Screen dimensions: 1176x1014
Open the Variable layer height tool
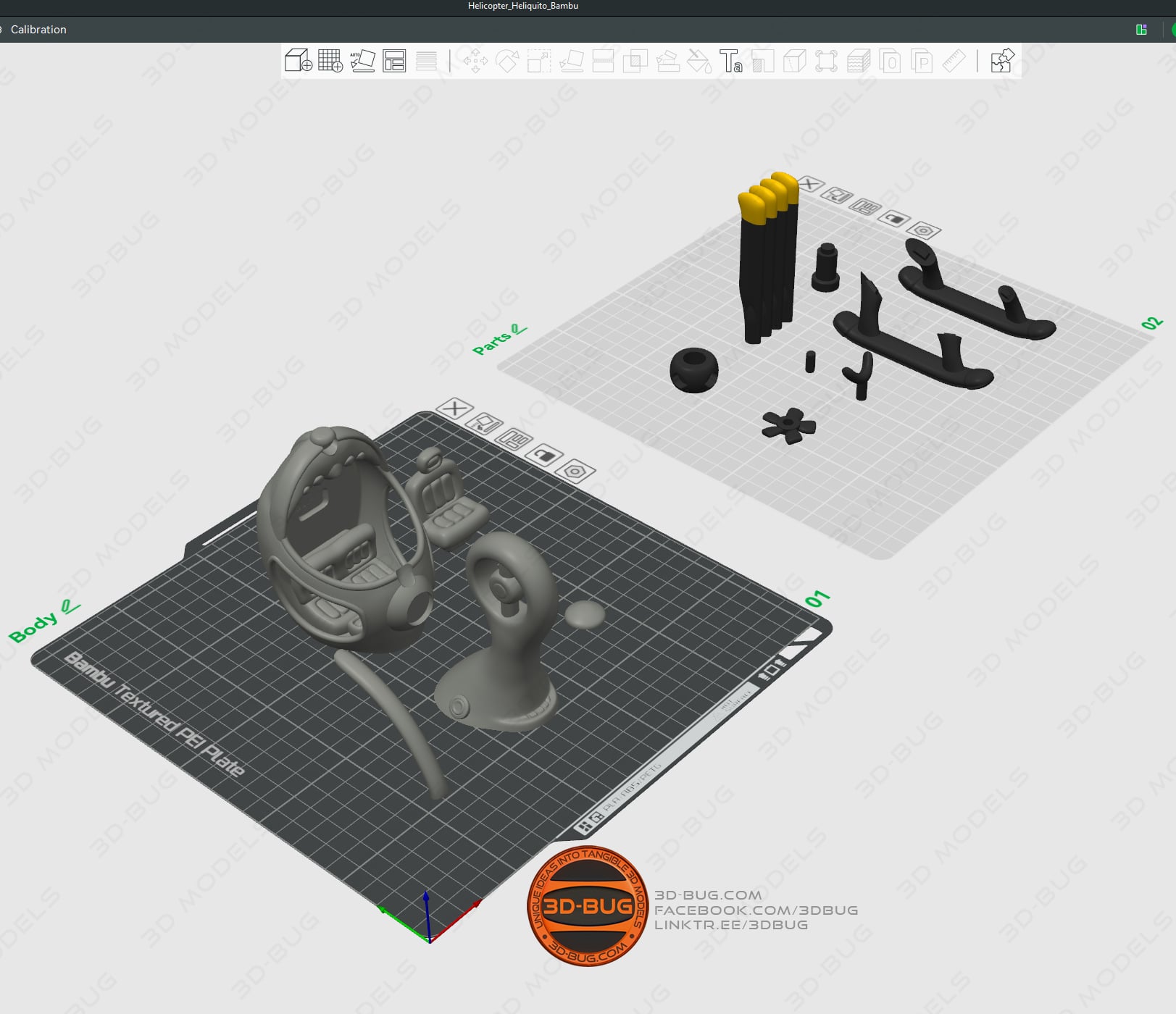859,61
